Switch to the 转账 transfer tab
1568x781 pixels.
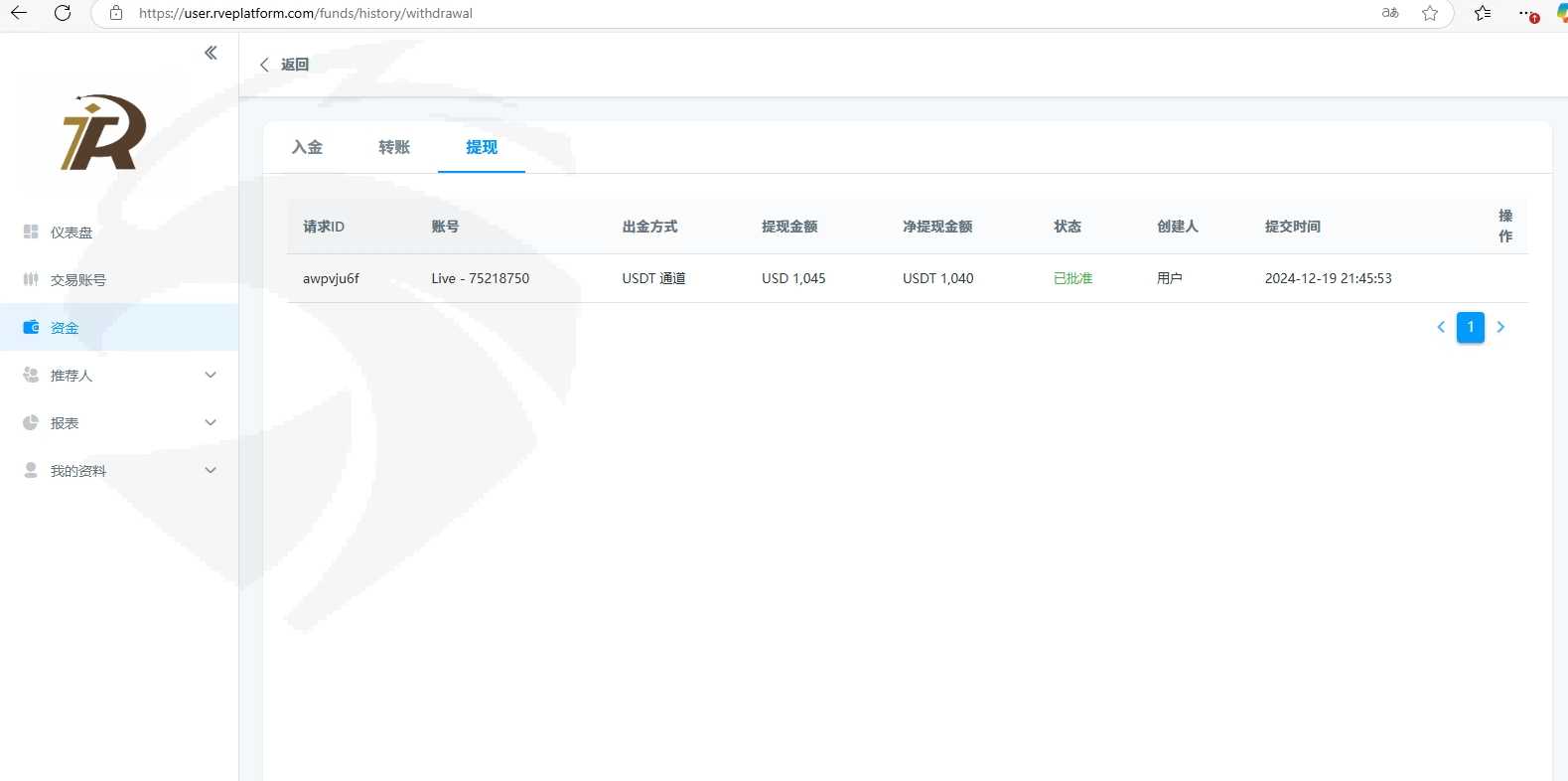394,147
